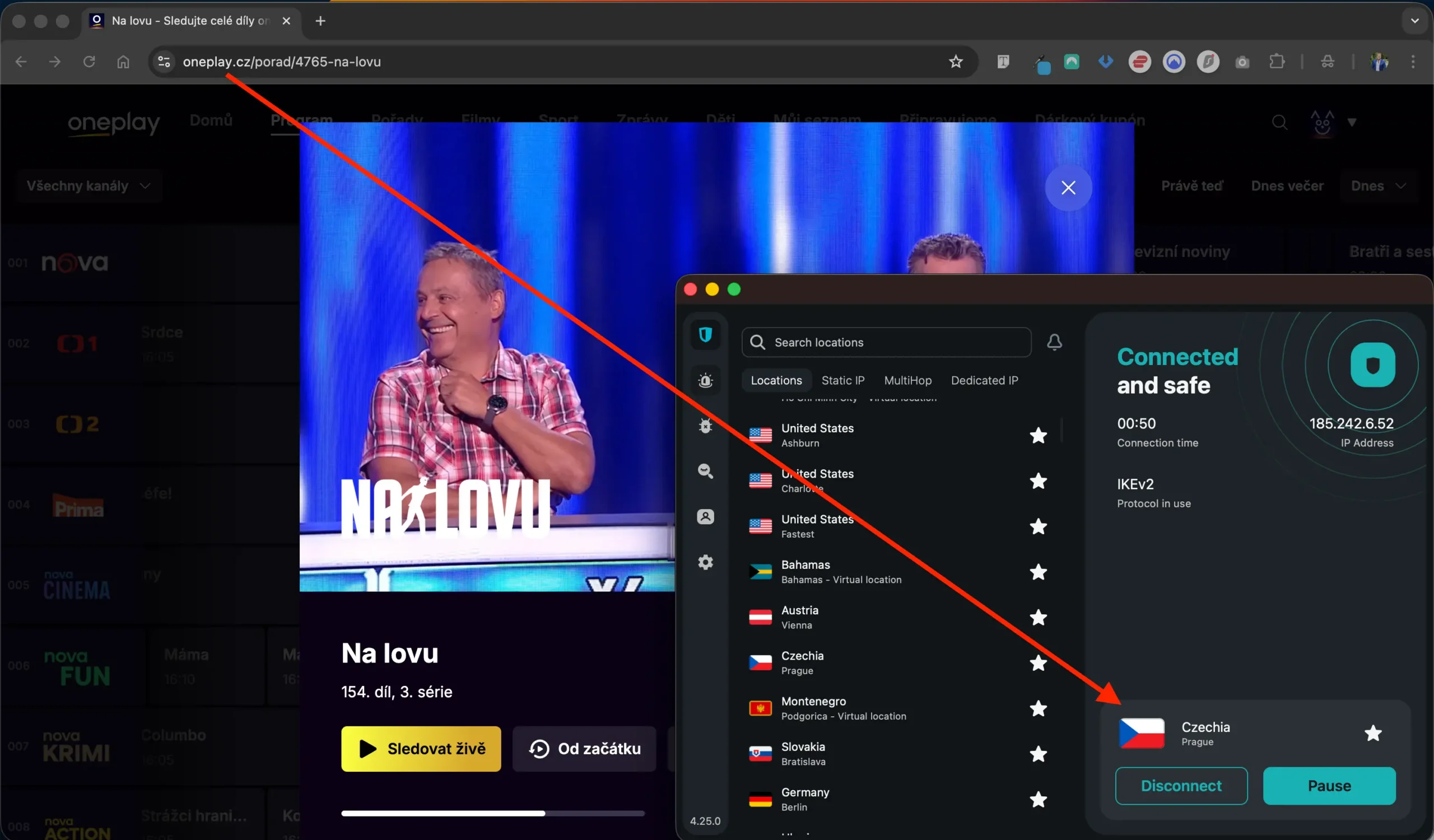Switch to the Static IP tab
Screen dimensions: 1434x840
[843, 380]
